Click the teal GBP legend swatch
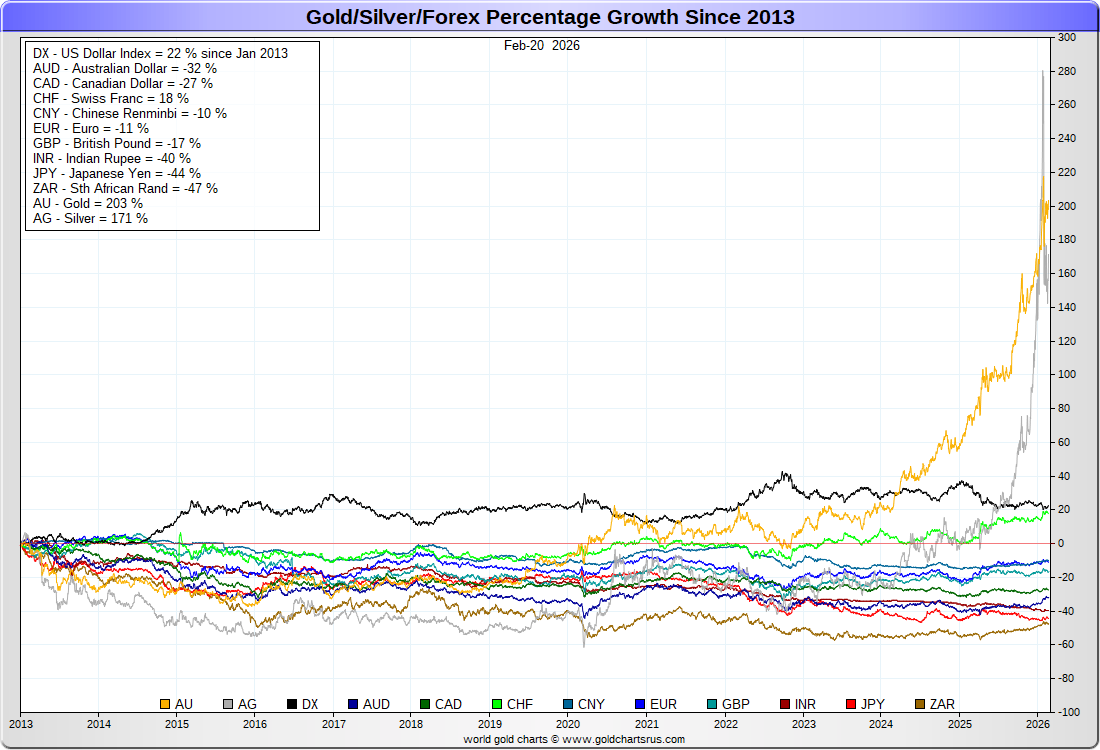 (712, 704)
